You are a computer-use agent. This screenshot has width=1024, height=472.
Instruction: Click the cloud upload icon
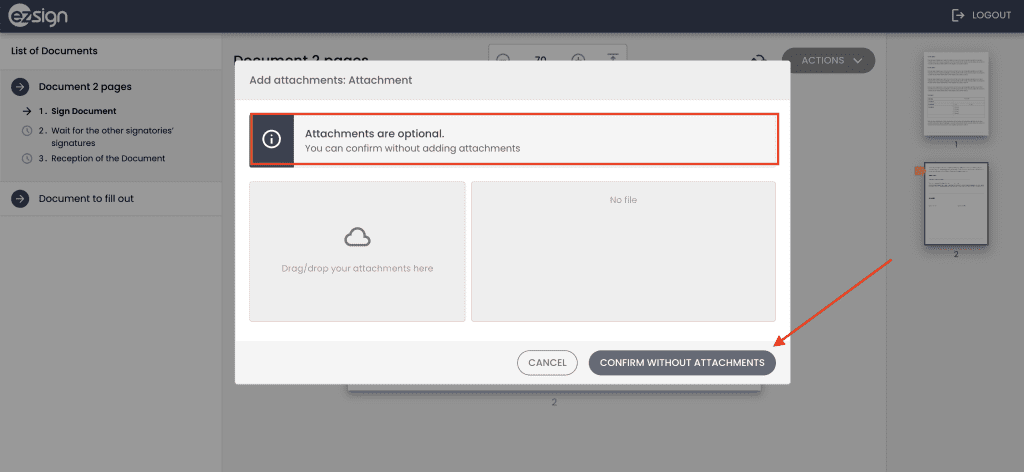point(357,237)
